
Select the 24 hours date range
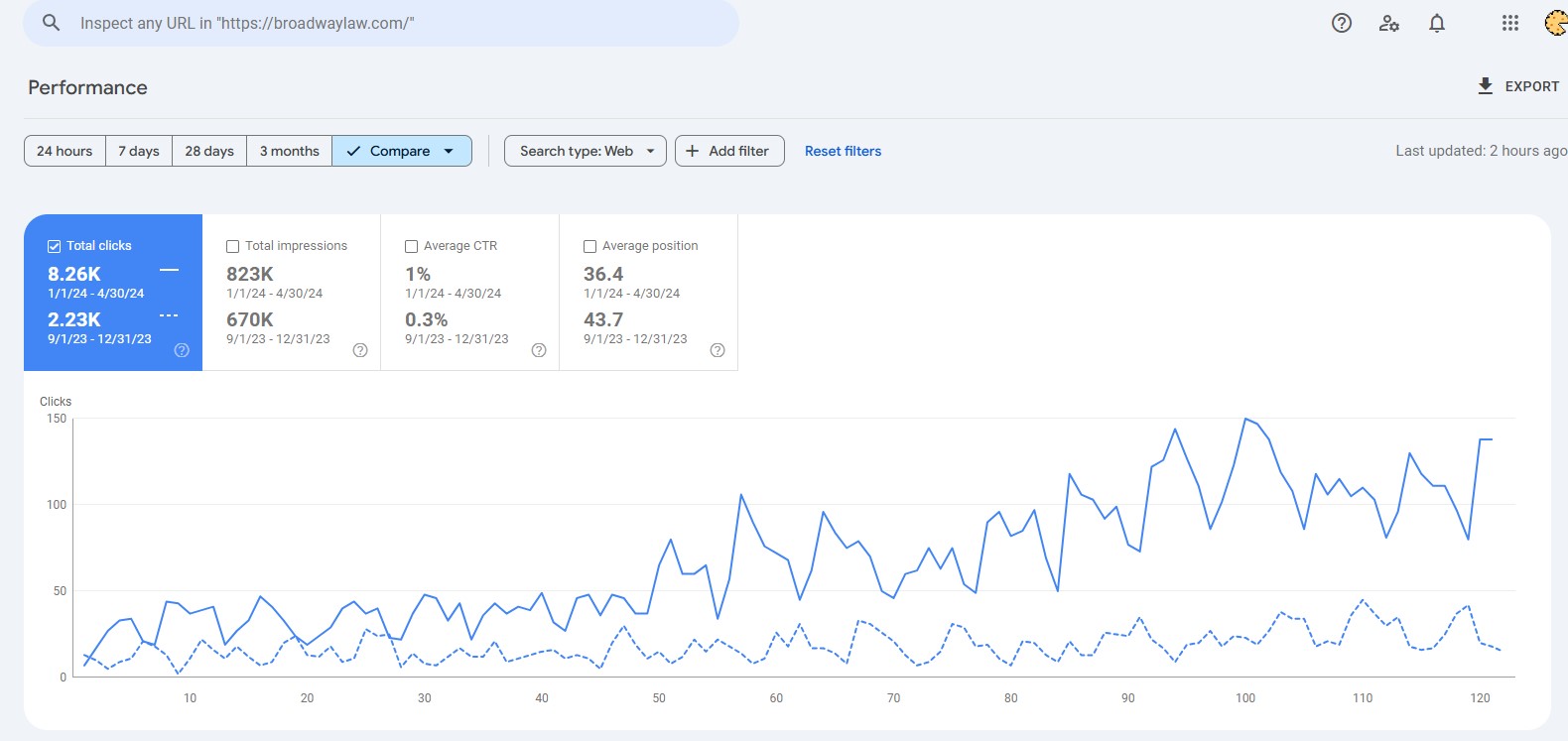point(65,151)
